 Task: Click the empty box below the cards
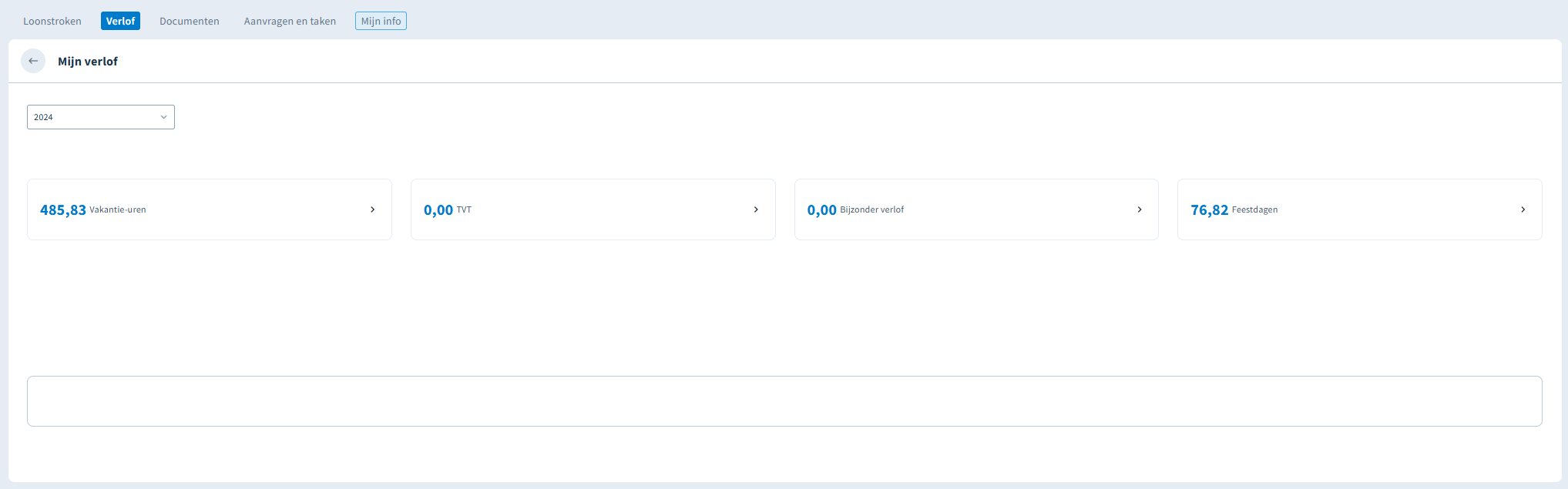click(x=784, y=401)
